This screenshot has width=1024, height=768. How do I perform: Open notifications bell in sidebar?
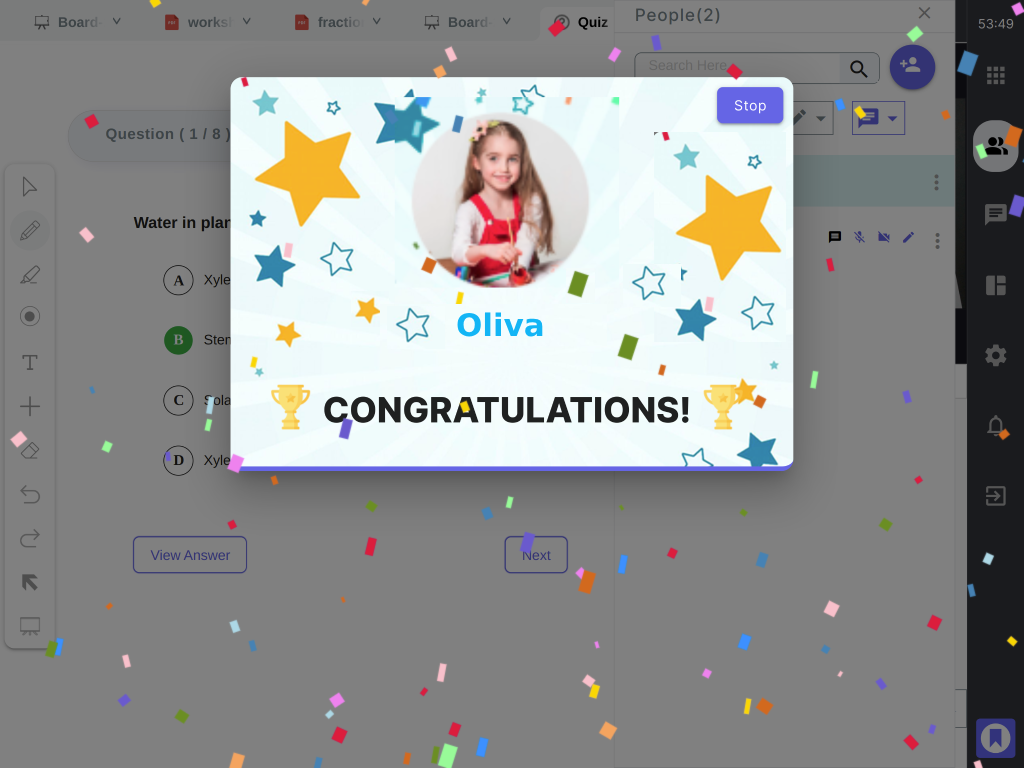[995, 426]
